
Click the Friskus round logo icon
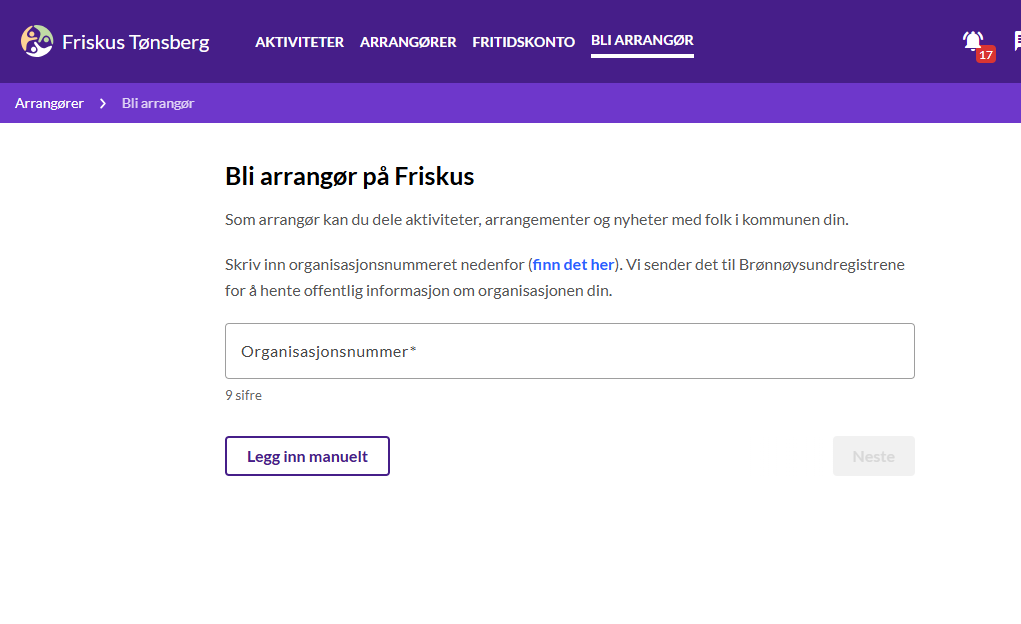click(x=36, y=42)
